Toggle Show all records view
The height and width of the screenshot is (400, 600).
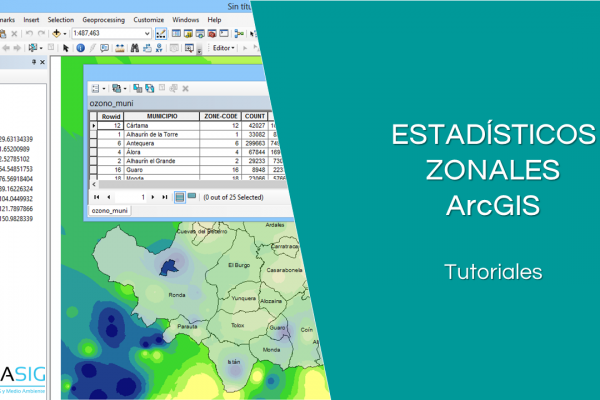[x=180, y=198]
